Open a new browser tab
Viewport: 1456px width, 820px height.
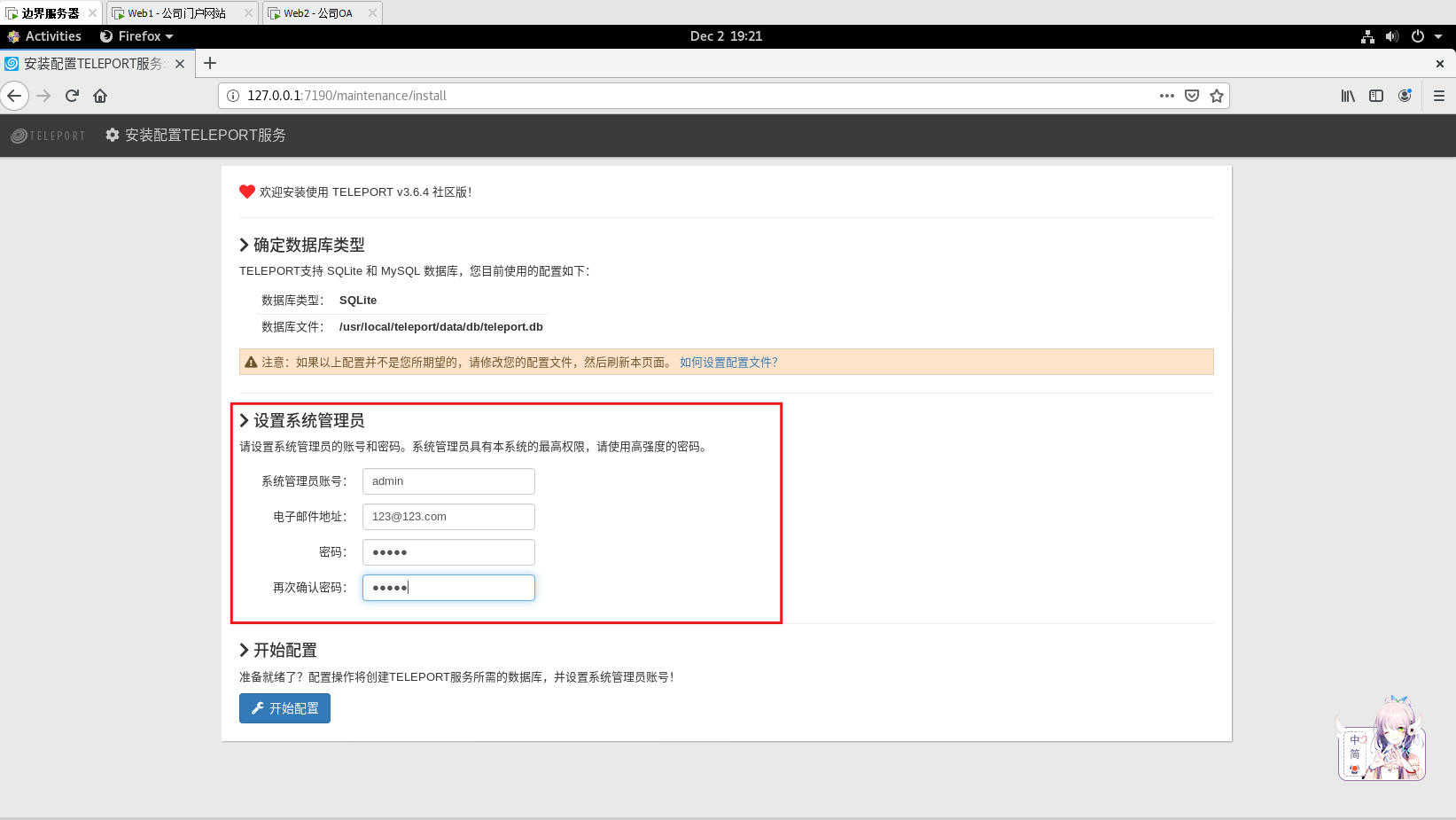(x=210, y=63)
